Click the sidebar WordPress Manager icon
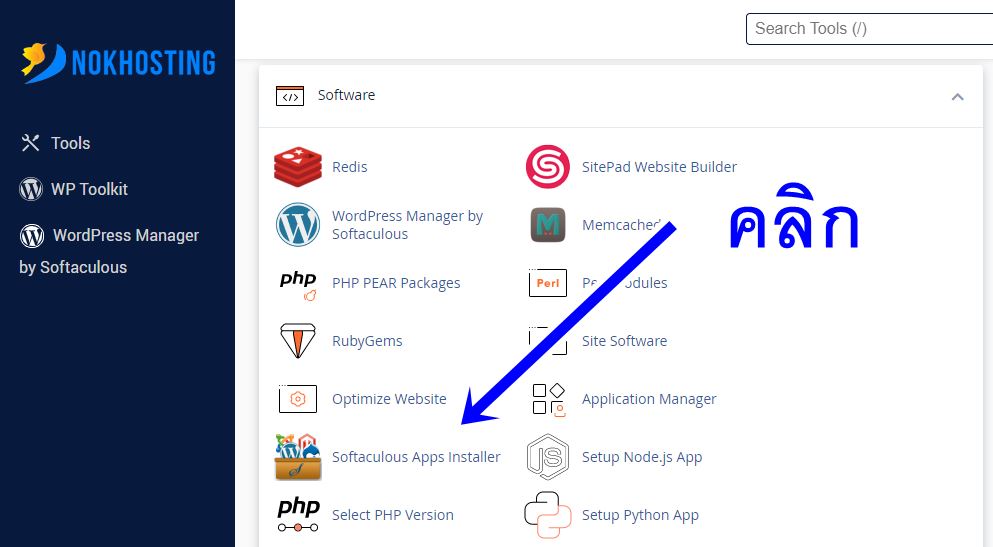This screenshot has width=993, height=547. pos(32,236)
